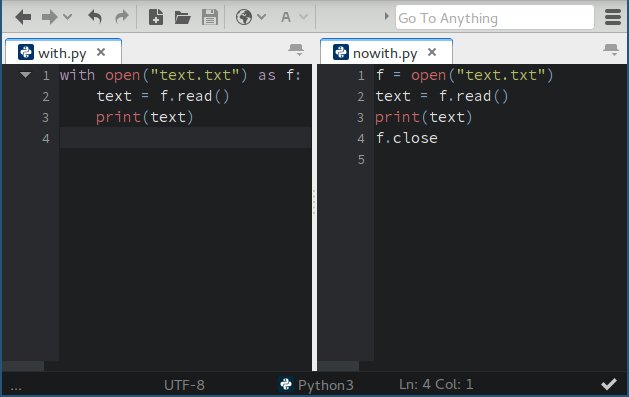Click line number 2 in with.py
This screenshot has height=397, width=629.
[x=46, y=97]
